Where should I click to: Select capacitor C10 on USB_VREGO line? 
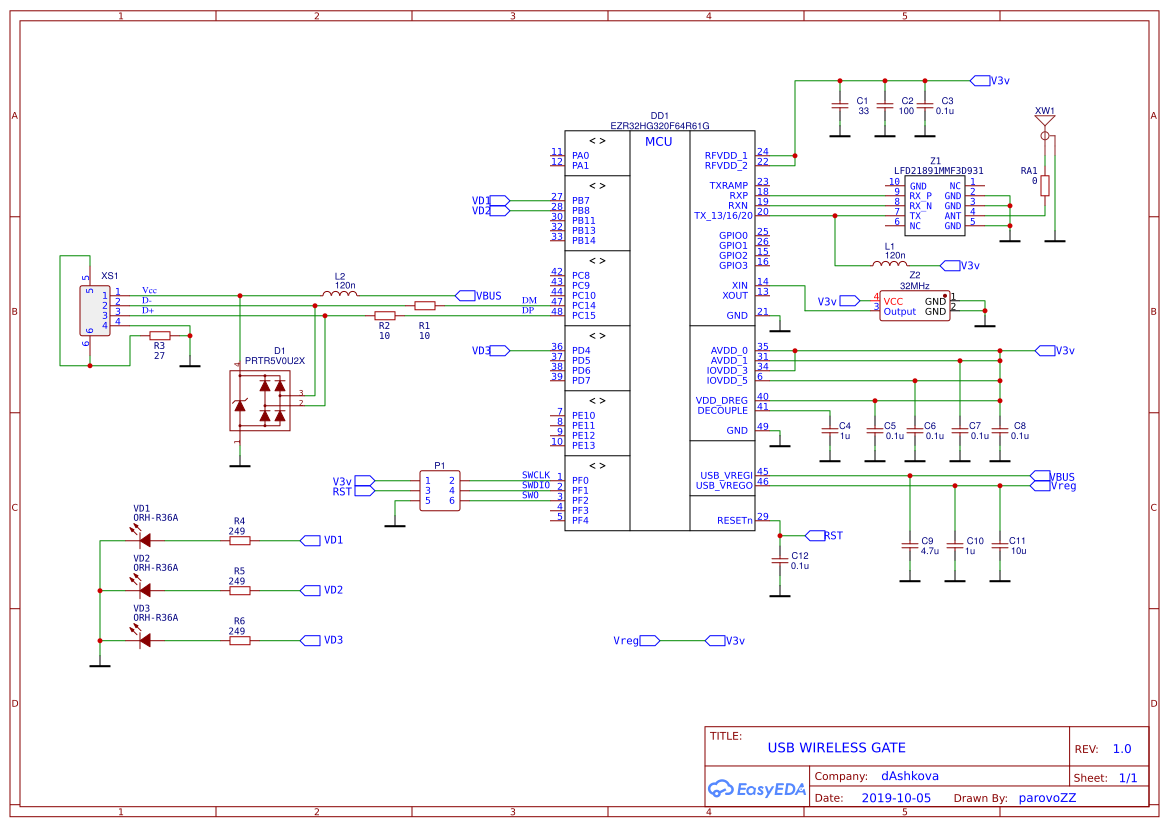click(955, 546)
